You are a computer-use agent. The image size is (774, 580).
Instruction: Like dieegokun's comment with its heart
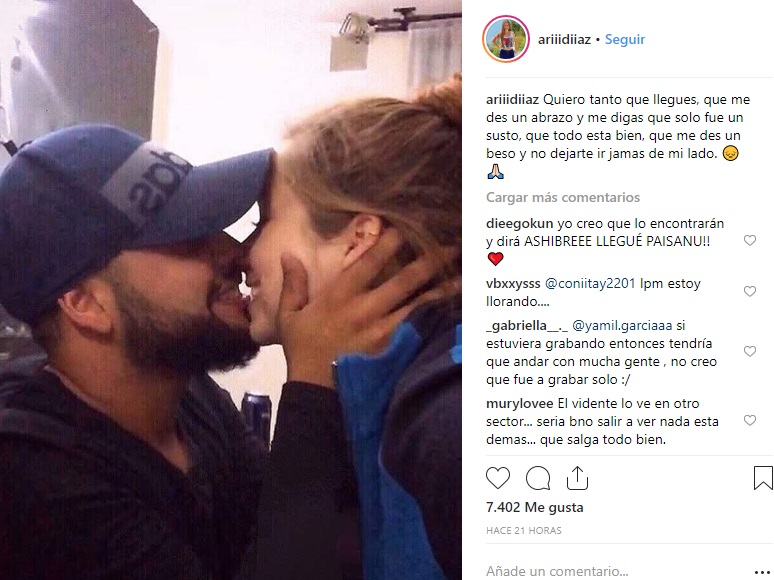point(750,240)
